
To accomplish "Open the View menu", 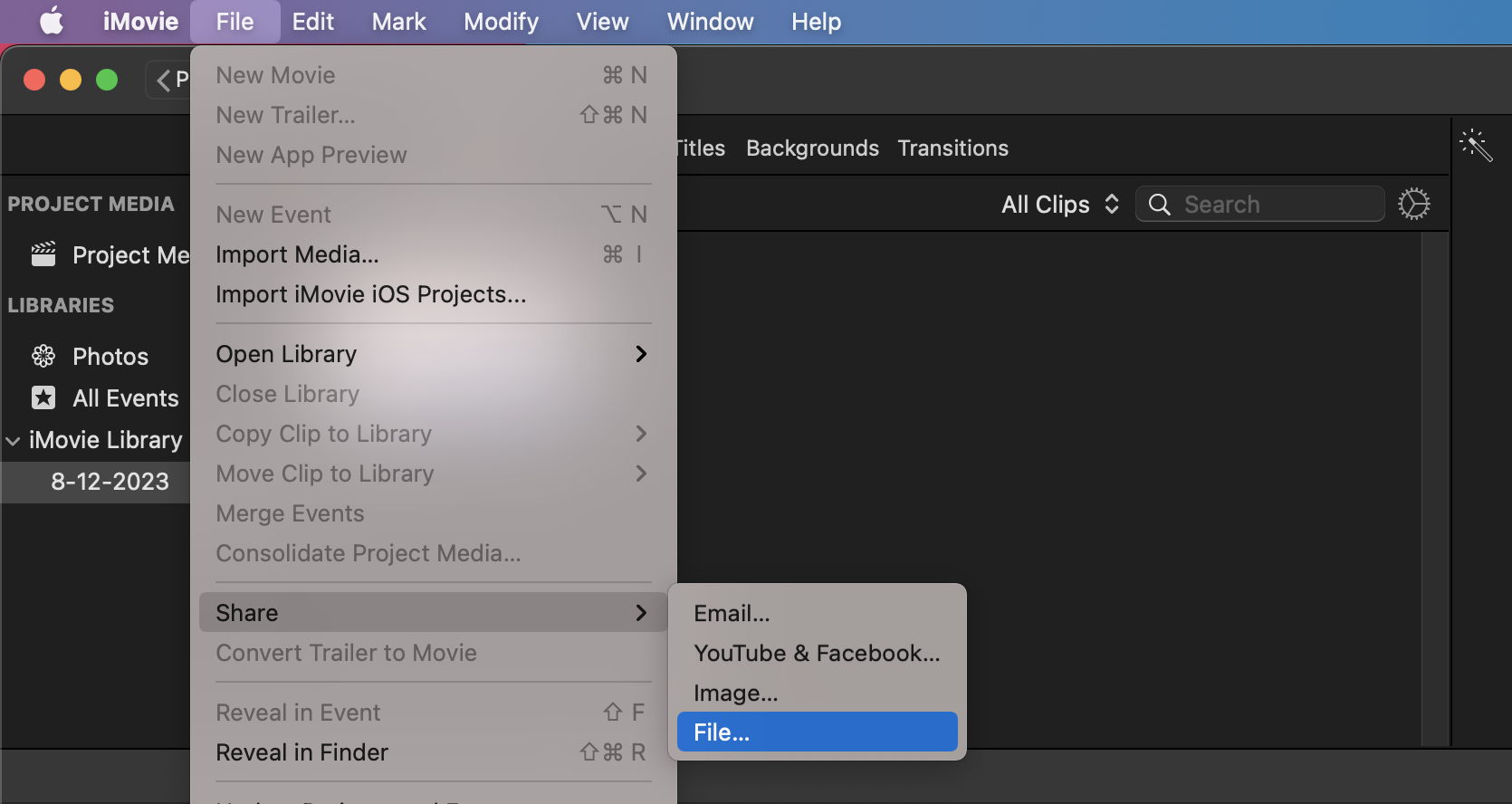I will tap(602, 21).
